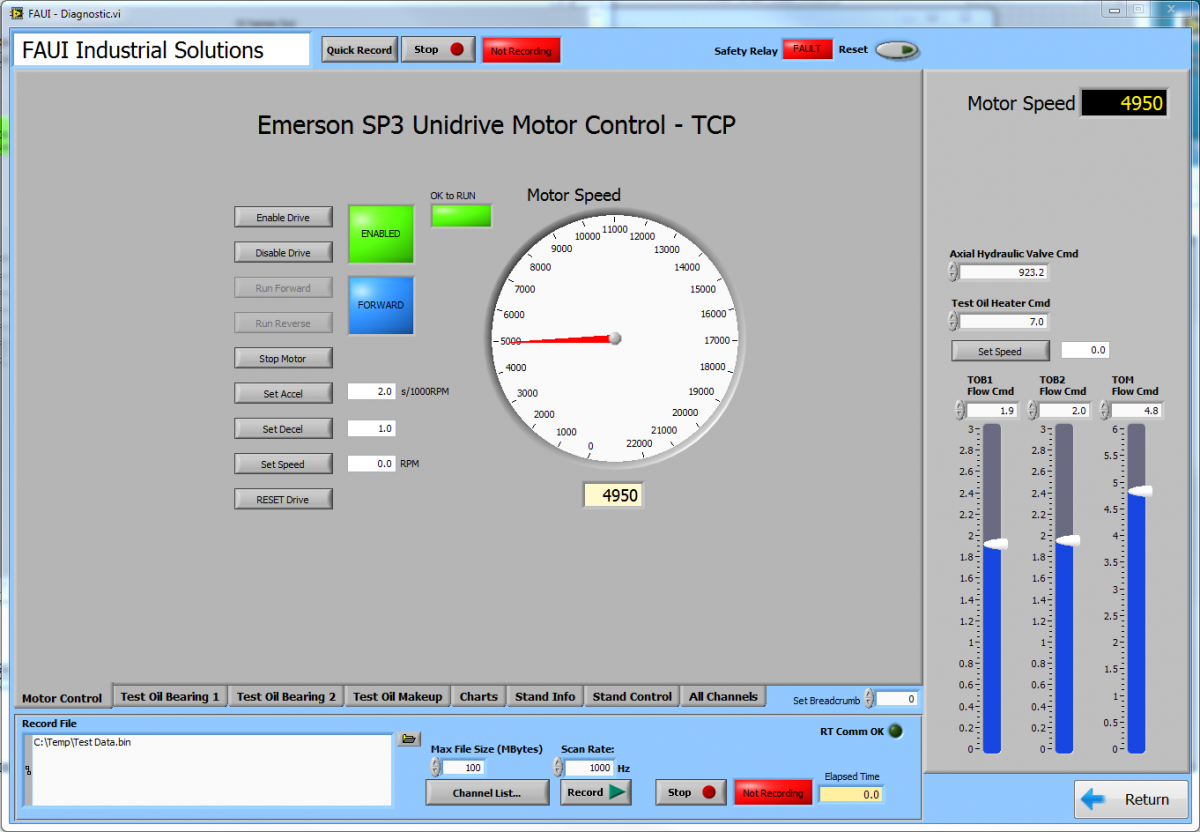Screen dimensions: 1200x832
Task: Click the Axial Hydraulic Valve Cmd stepper
Action: pyautogui.click(x=953, y=271)
